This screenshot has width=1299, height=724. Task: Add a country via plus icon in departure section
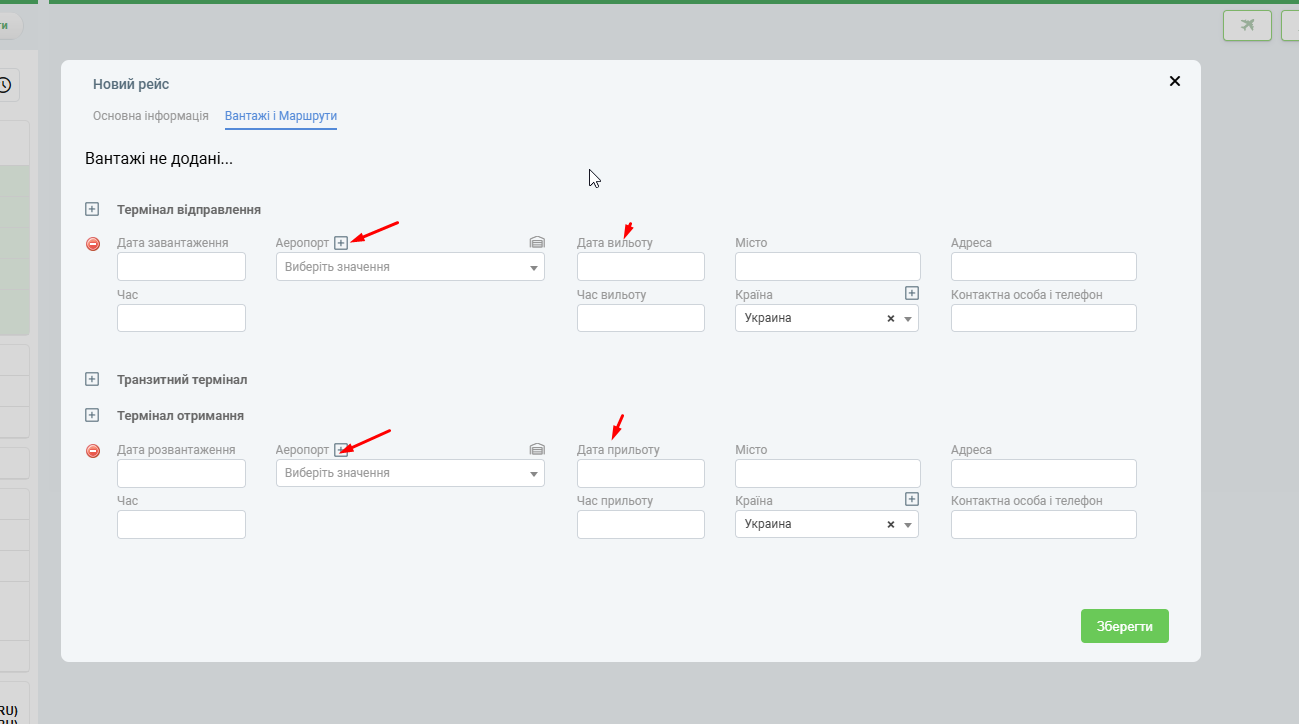(x=911, y=293)
